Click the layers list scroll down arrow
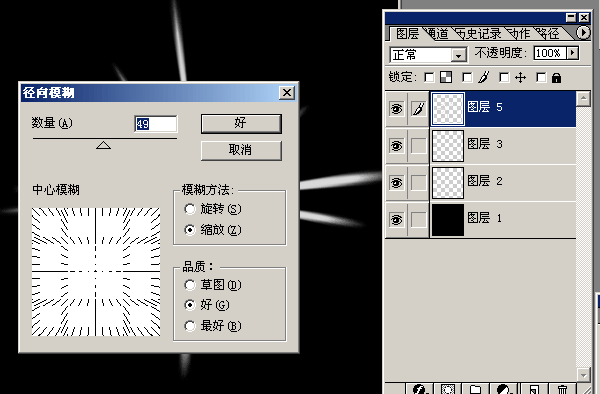This screenshot has width=600, height=394. (x=583, y=374)
